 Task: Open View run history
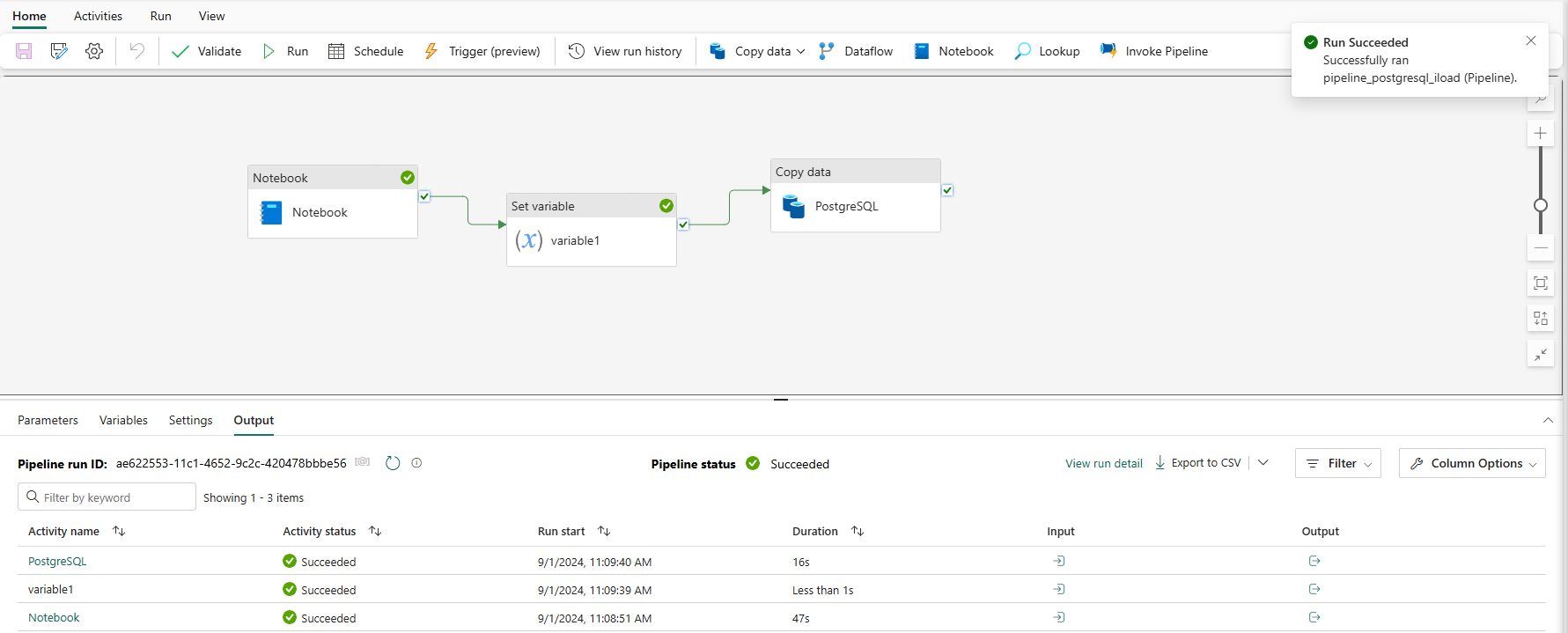click(x=625, y=51)
